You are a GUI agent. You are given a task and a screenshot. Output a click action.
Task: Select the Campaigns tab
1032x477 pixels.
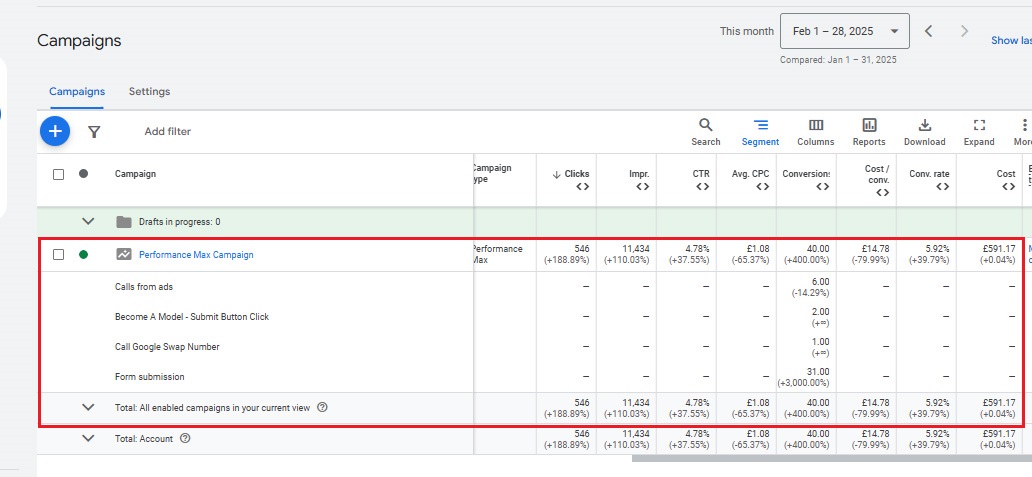(x=77, y=92)
